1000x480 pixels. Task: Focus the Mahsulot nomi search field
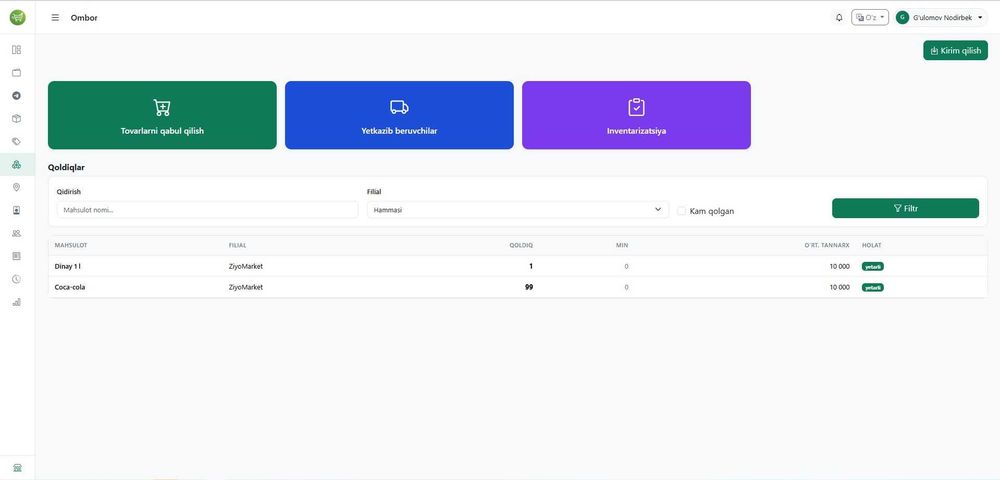click(207, 210)
